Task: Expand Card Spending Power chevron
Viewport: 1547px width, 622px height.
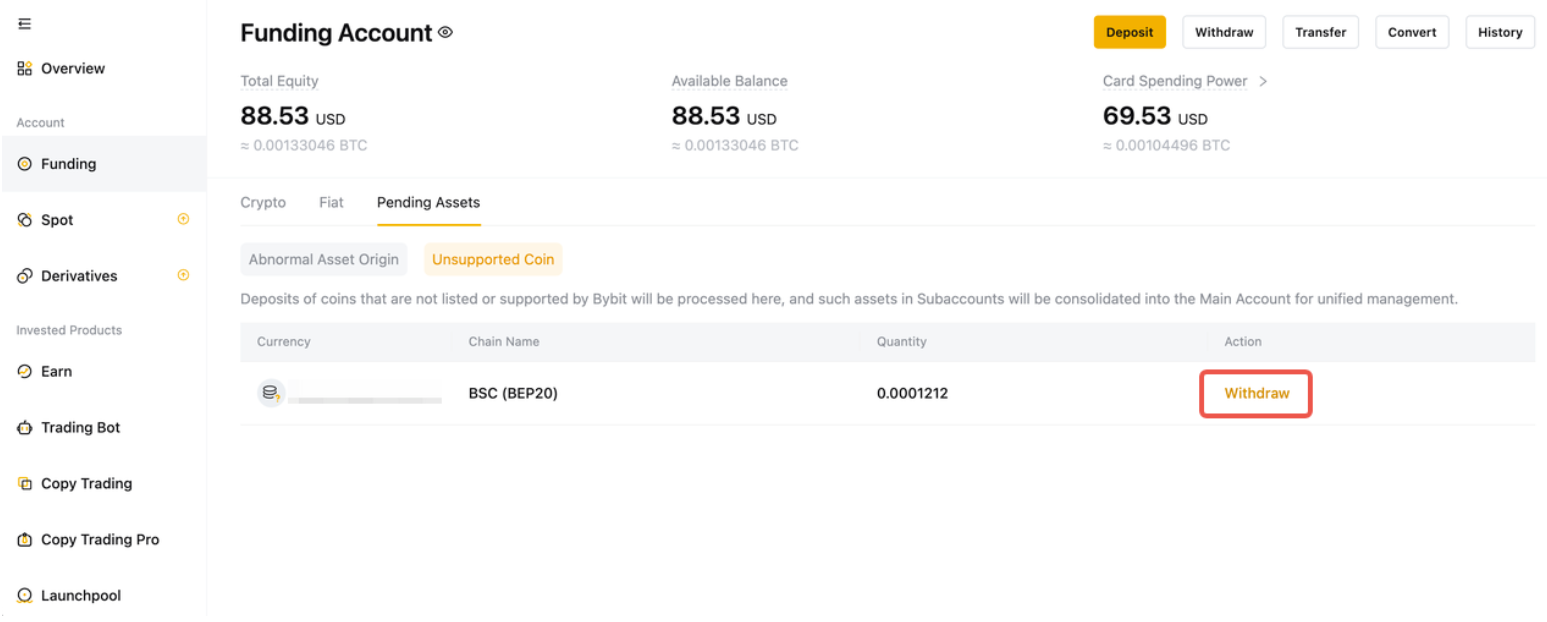Action: point(1263,81)
